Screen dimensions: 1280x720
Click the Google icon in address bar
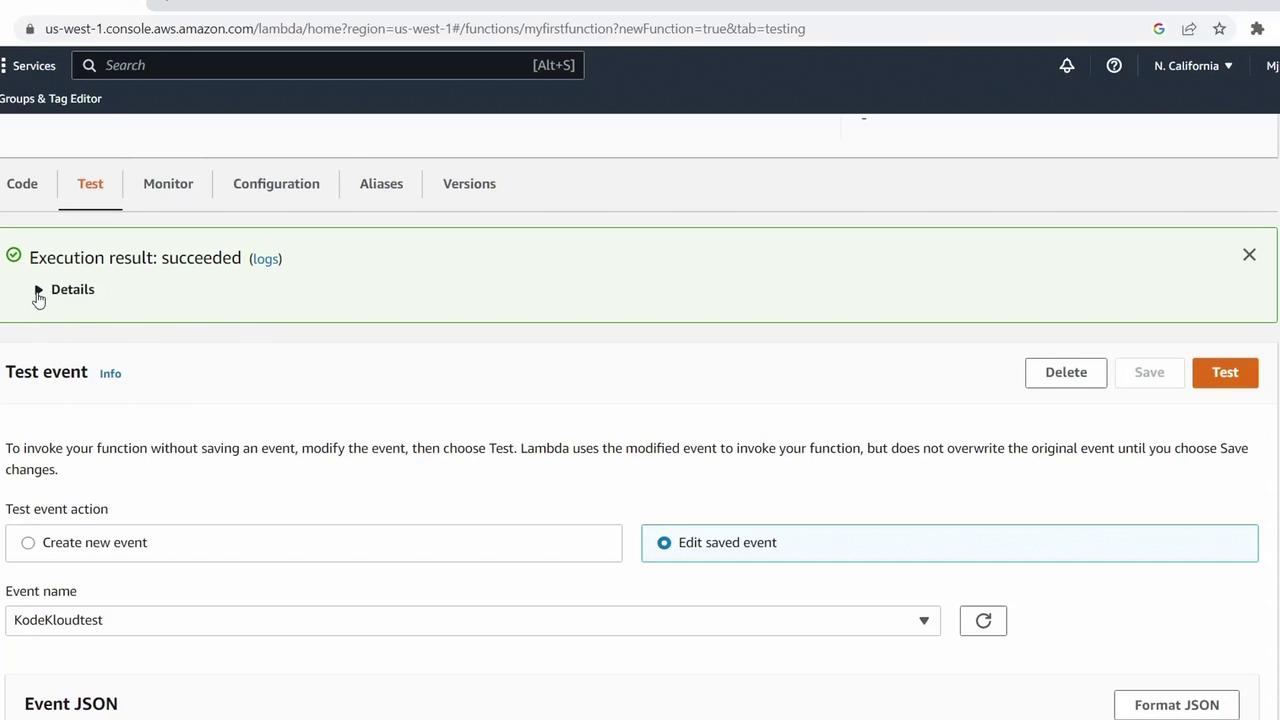(x=1159, y=29)
